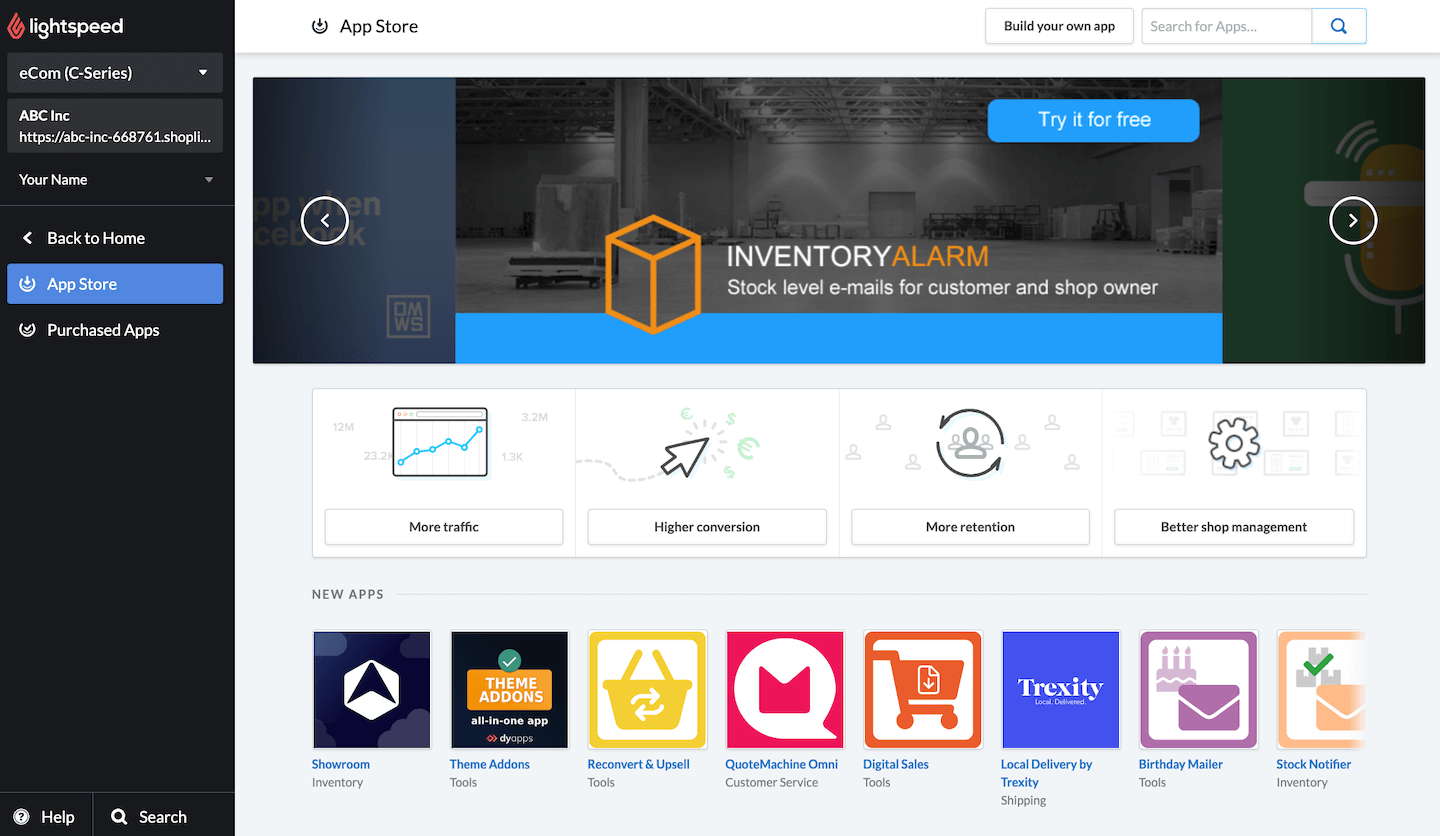1440x836 pixels.
Task: Select More traffic category
Action: [444, 527]
